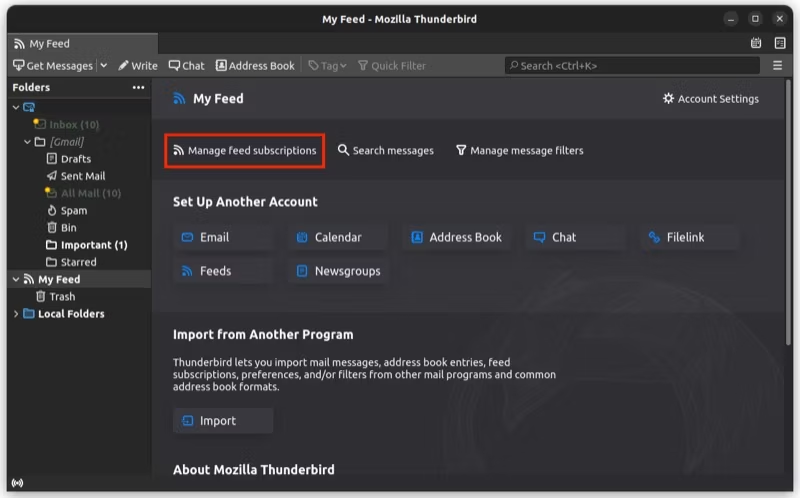Open the calendar tab icon
Screen dimensions: 800x498
pyautogui.click(x=756, y=43)
